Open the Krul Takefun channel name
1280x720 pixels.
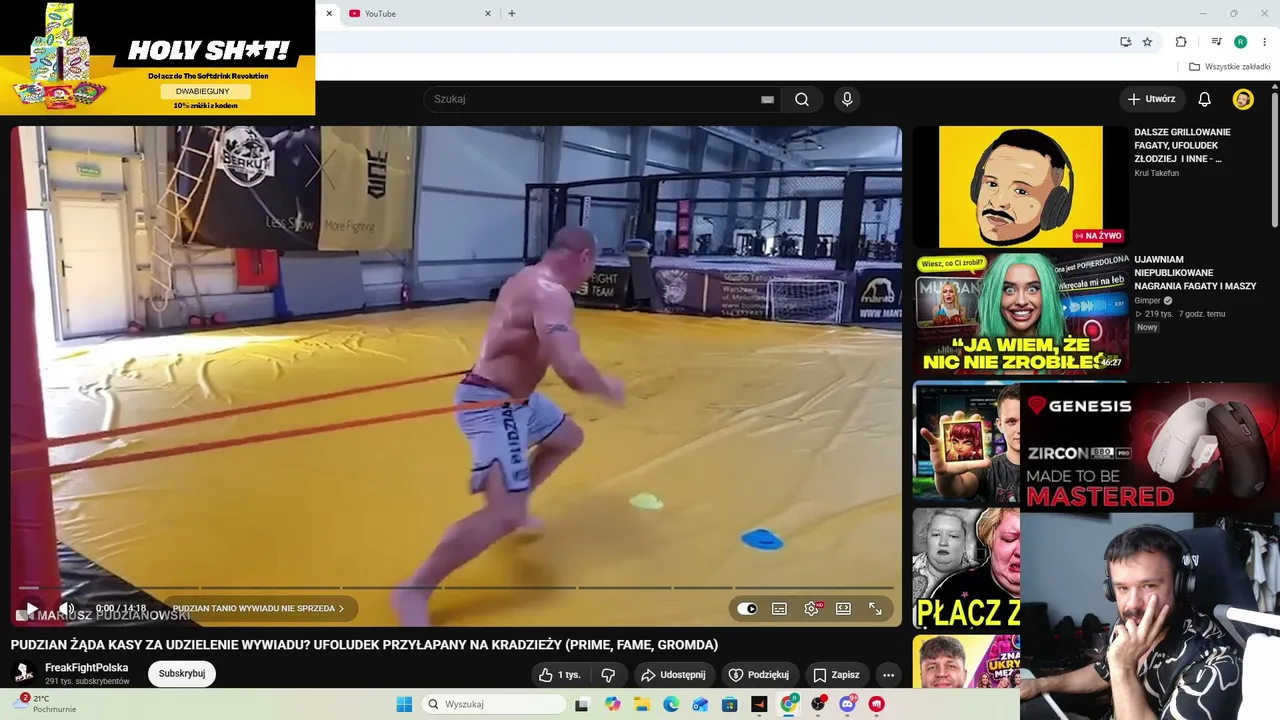point(1156,173)
